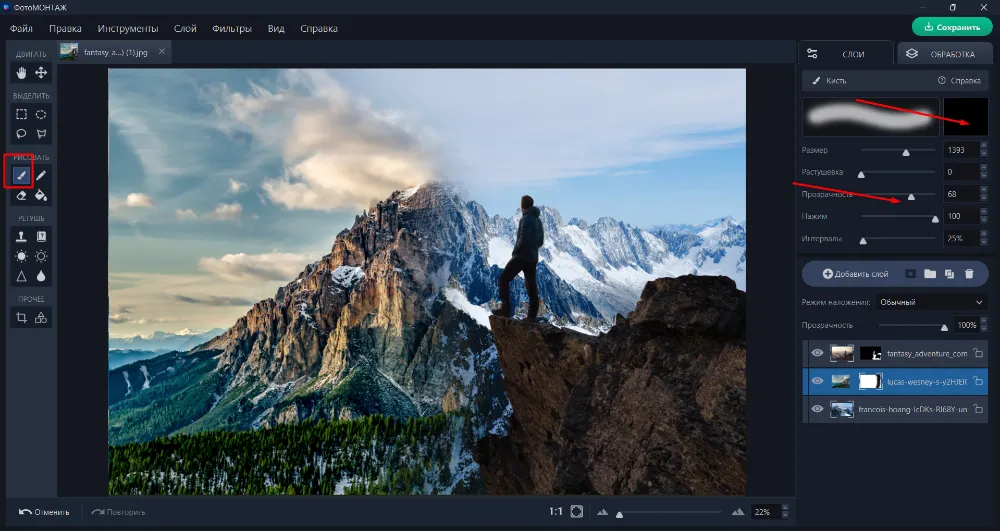Increase the brush size value with stepper
This screenshot has height=531, width=1000.
[983, 146]
